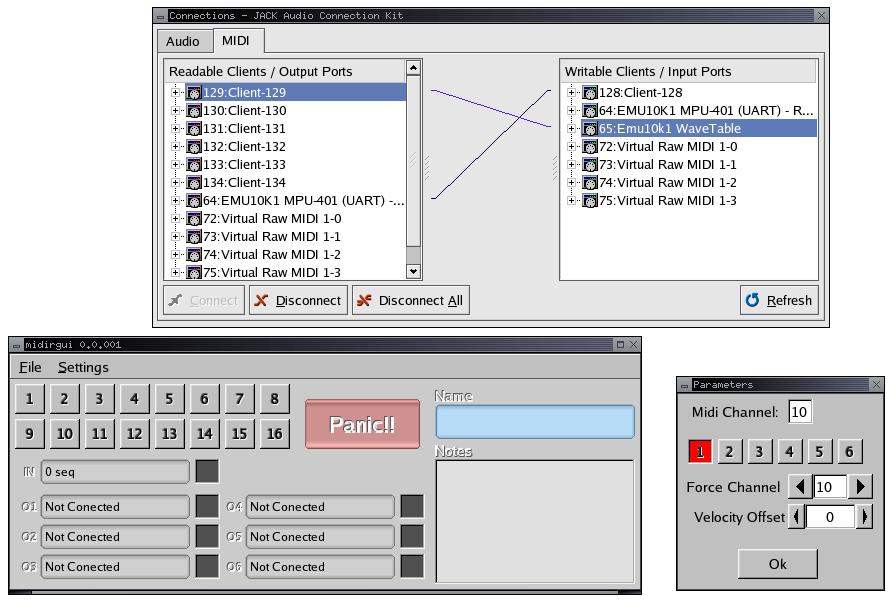Open the Settings menu in midirgui

tap(83, 367)
